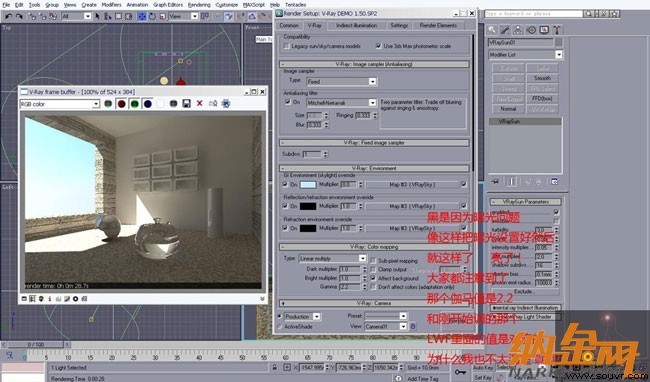Open the Create panel tab icon
The height and width of the screenshot is (382, 650).
[491, 30]
